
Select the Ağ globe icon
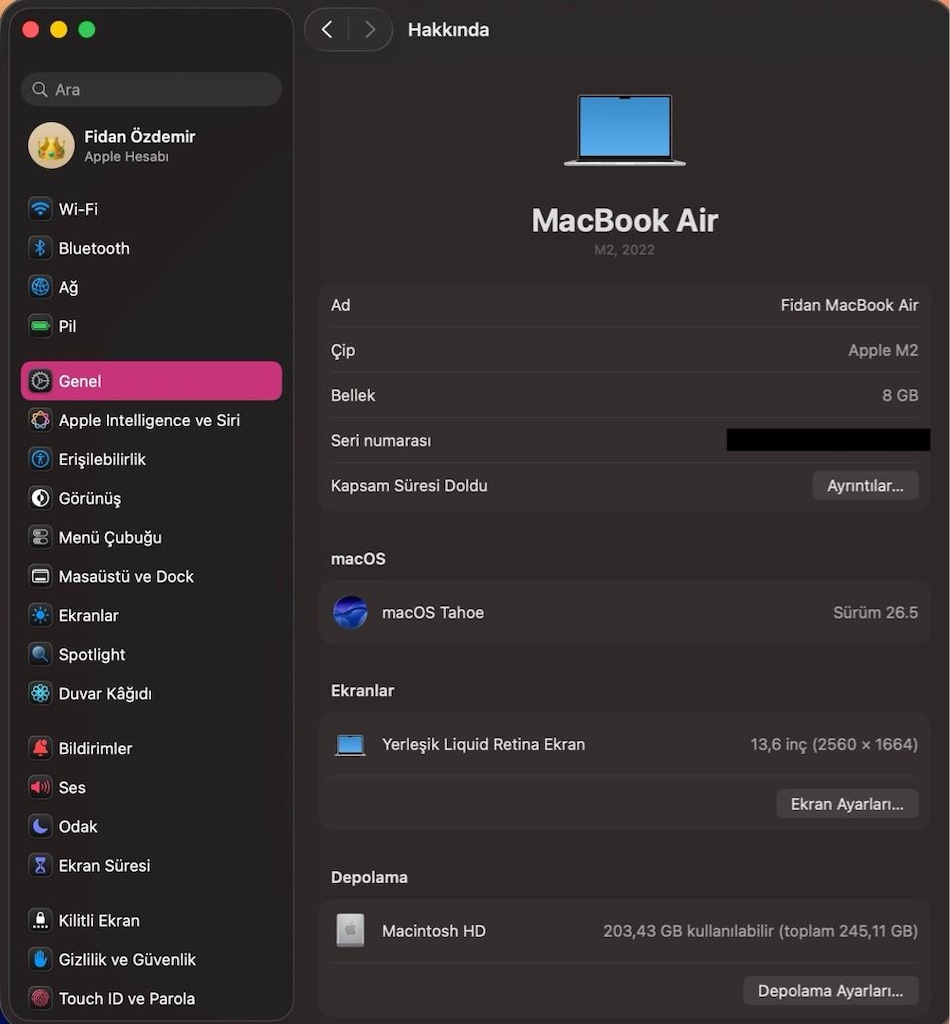(40, 287)
